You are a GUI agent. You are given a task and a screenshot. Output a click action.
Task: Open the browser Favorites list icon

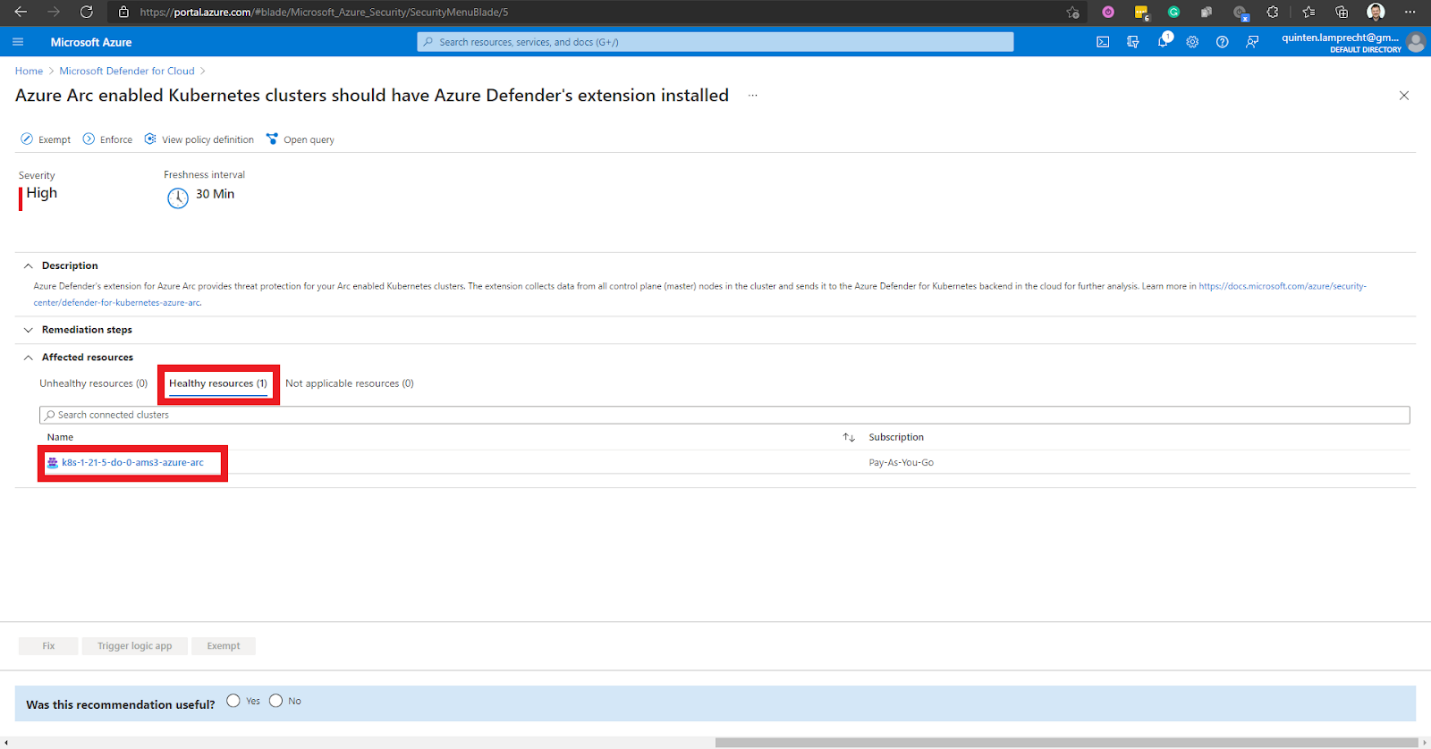[x=1308, y=12]
